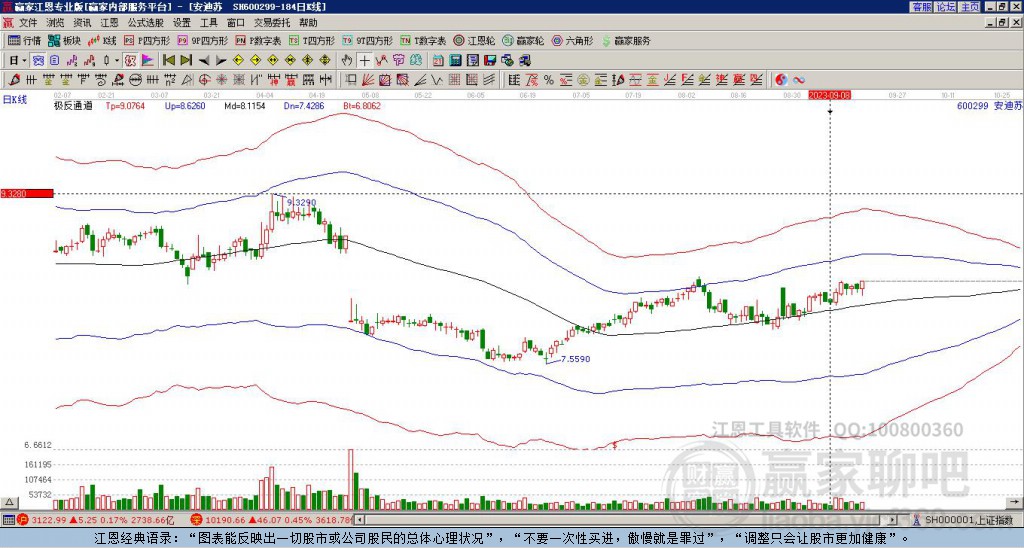This screenshot has width=1024, height=548.
Task: Click the black left-pointing arrow icon
Action: [x=204, y=61]
